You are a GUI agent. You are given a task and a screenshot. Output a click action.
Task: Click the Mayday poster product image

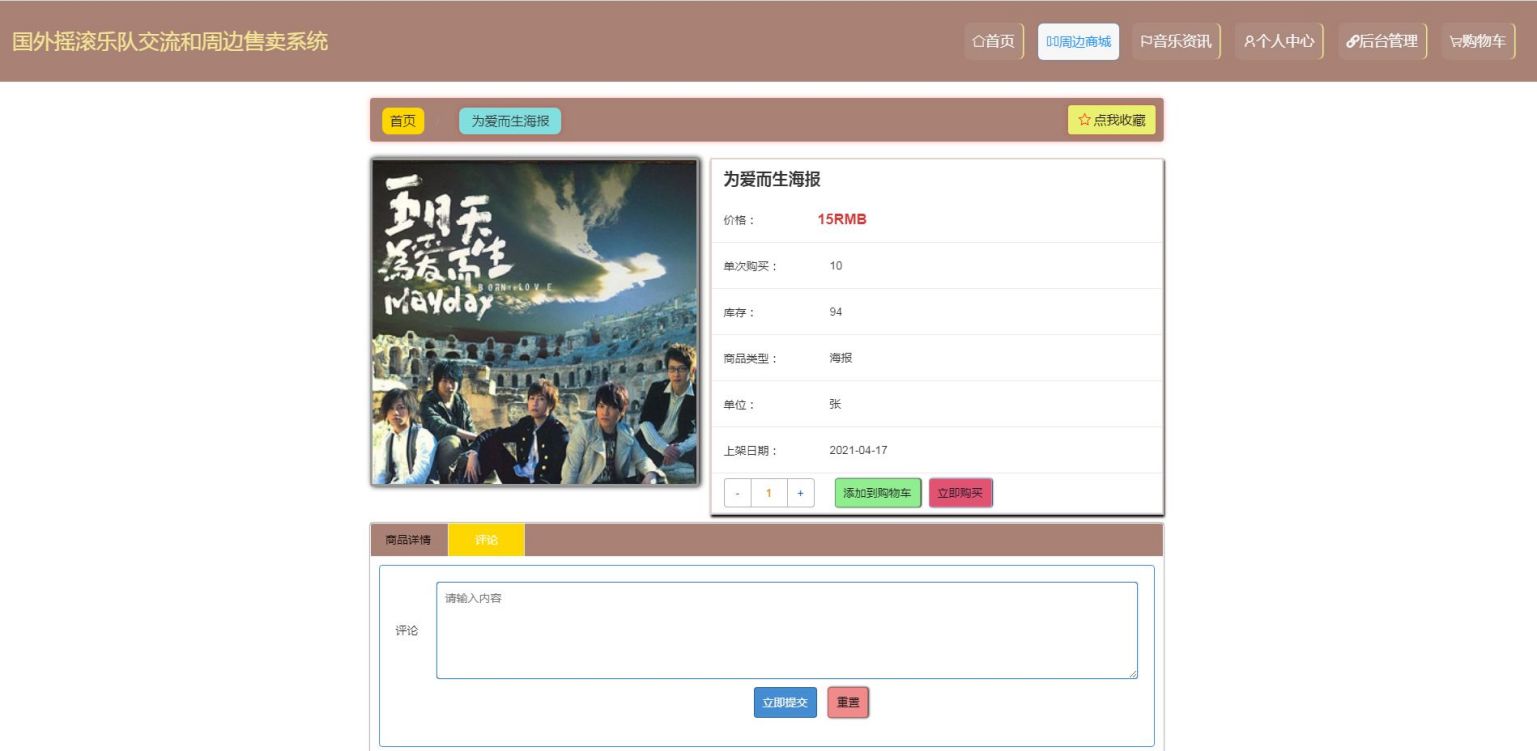pyautogui.click(x=535, y=322)
